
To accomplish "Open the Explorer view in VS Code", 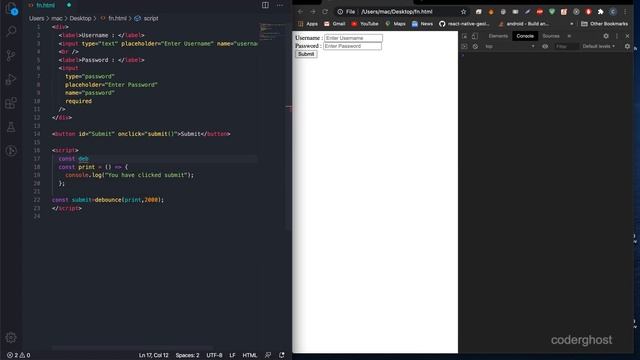I will tap(11, 8).
